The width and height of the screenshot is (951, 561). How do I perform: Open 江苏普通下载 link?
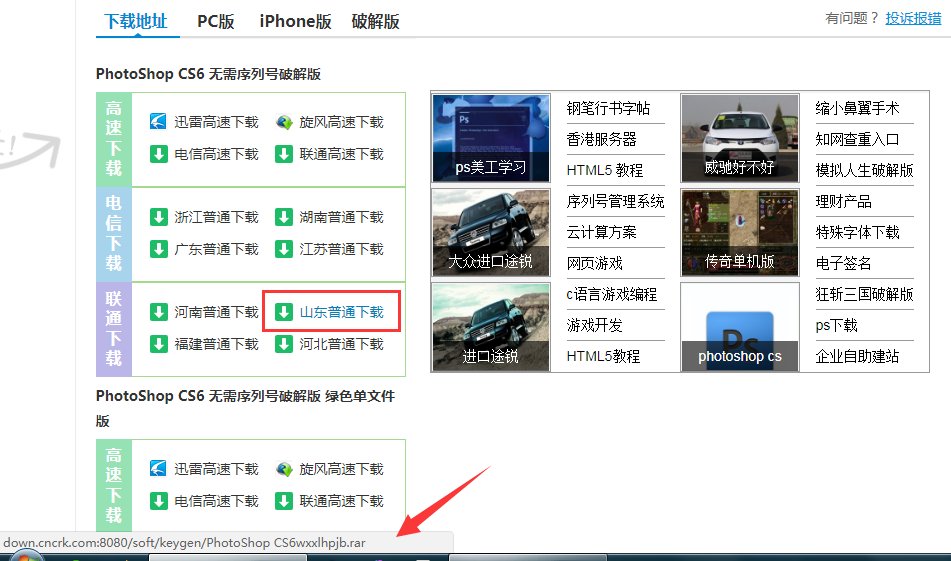pos(341,249)
